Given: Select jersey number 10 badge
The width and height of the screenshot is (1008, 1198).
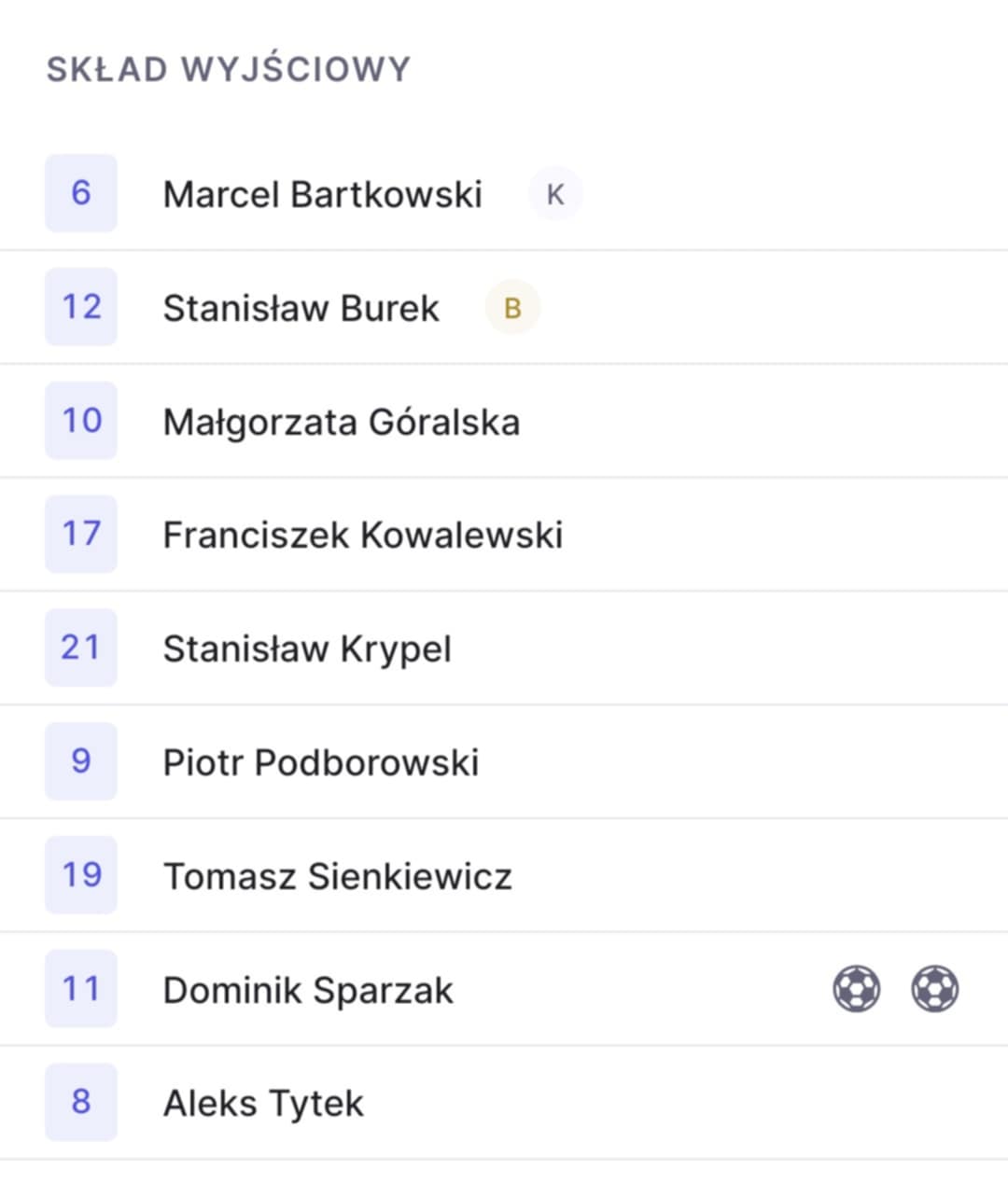Looking at the screenshot, I should point(81,421).
